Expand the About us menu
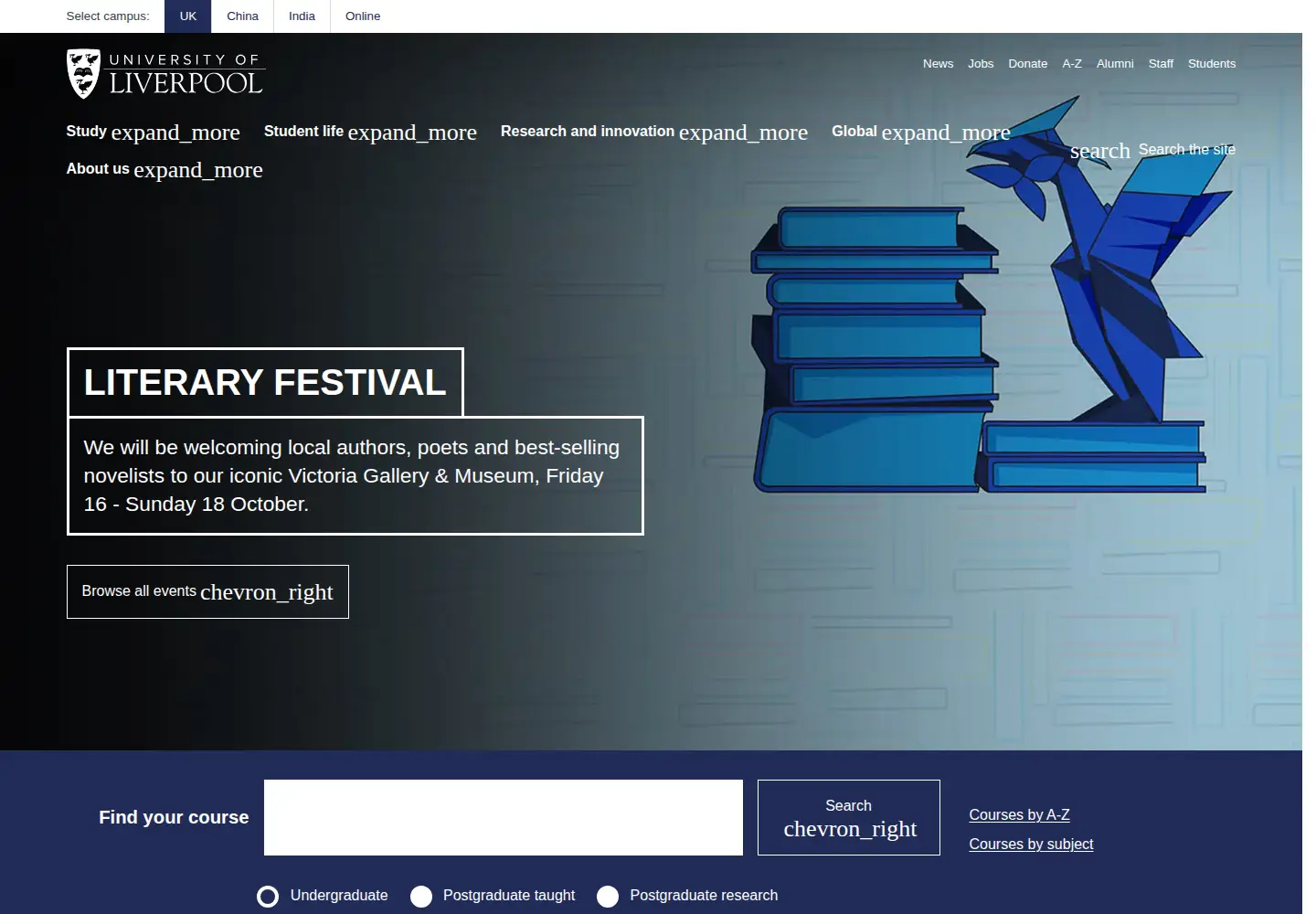Image resolution: width=1316 pixels, height=914 pixels. [x=164, y=169]
